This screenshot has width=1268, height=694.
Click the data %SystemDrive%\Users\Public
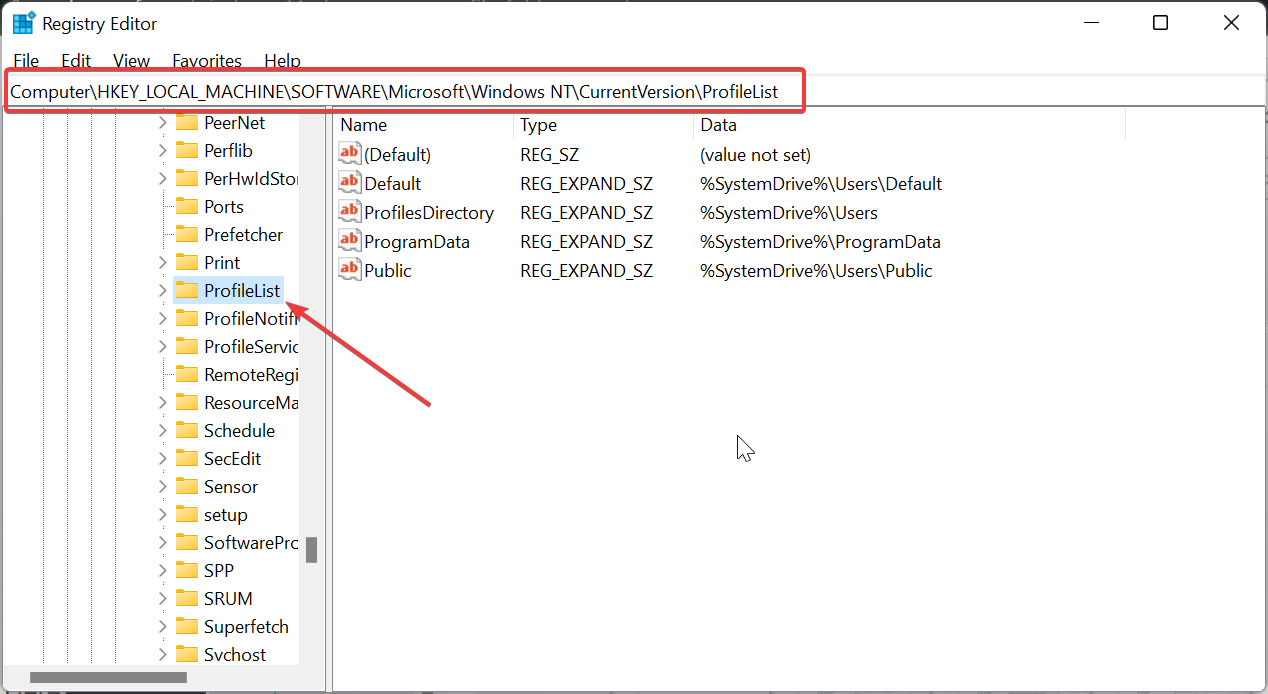tap(816, 271)
